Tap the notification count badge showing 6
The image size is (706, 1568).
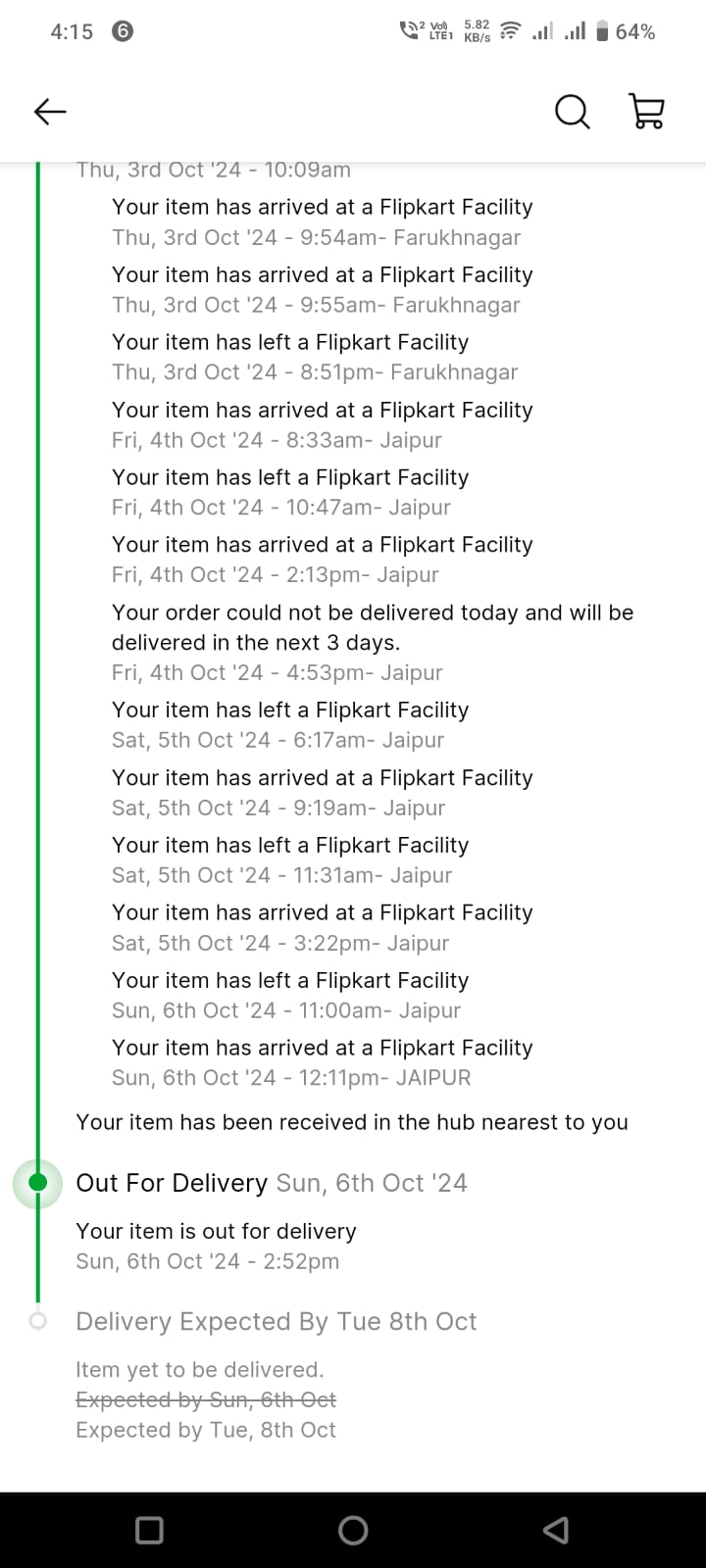coord(123,31)
